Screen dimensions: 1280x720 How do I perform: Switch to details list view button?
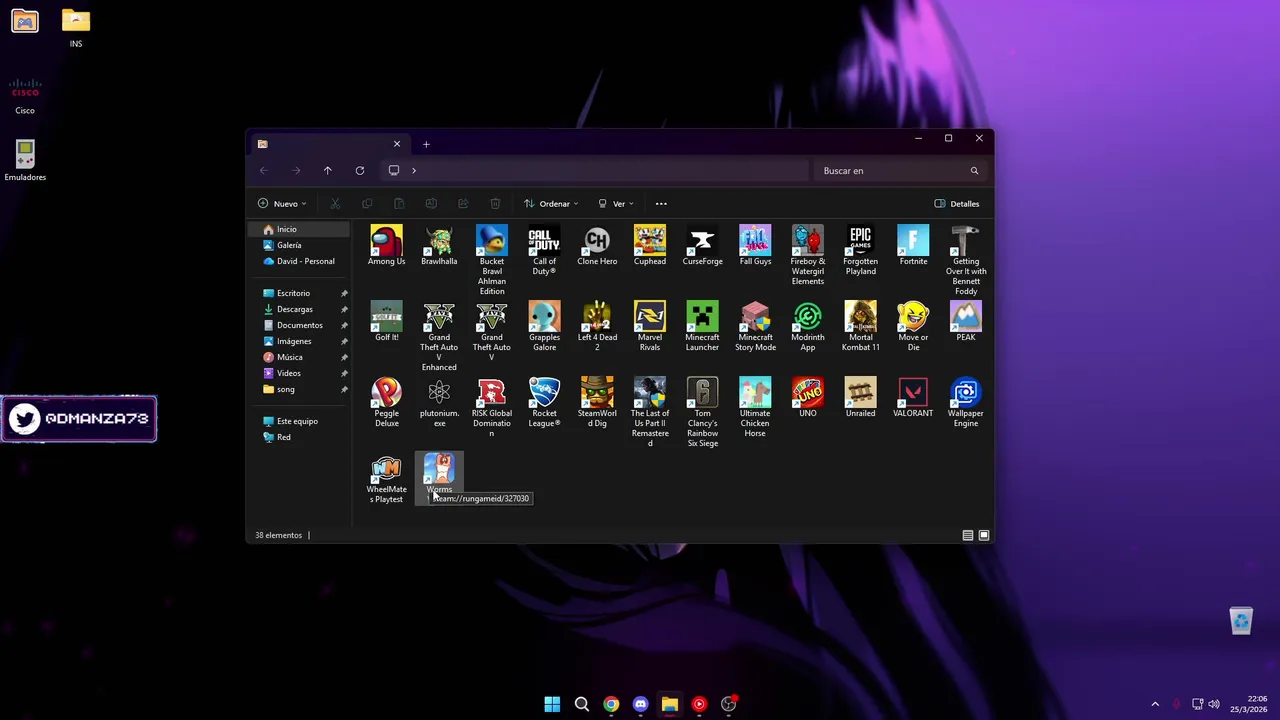tap(968, 535)
